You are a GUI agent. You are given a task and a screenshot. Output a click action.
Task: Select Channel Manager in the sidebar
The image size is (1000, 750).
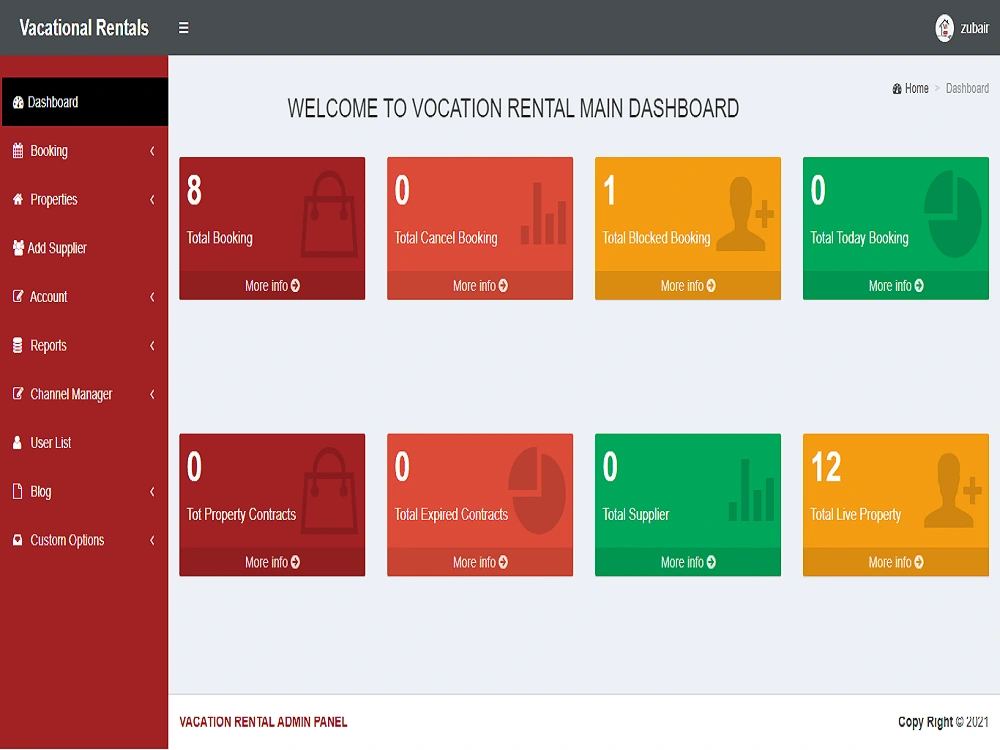click(84, 394)
